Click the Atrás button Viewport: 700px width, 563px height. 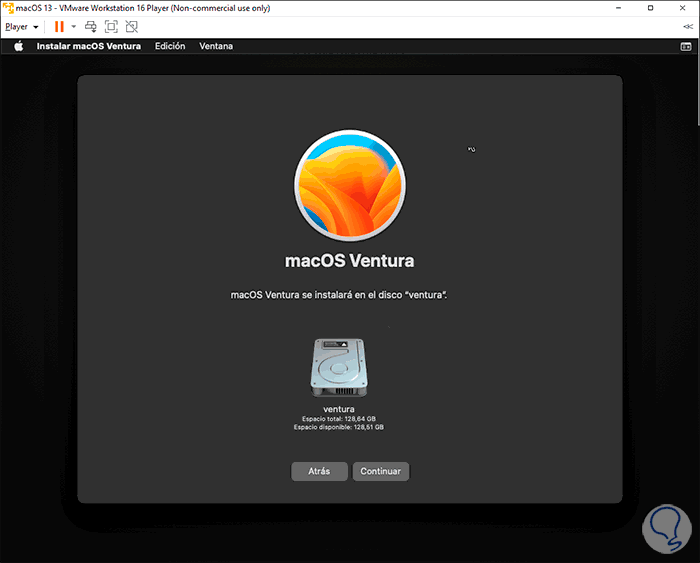(319, 471)
